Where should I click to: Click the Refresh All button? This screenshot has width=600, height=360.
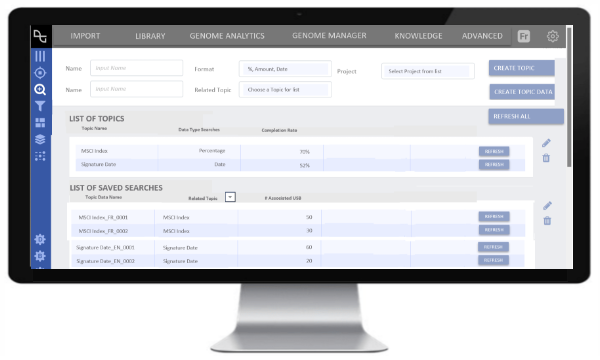click(526, 116)
